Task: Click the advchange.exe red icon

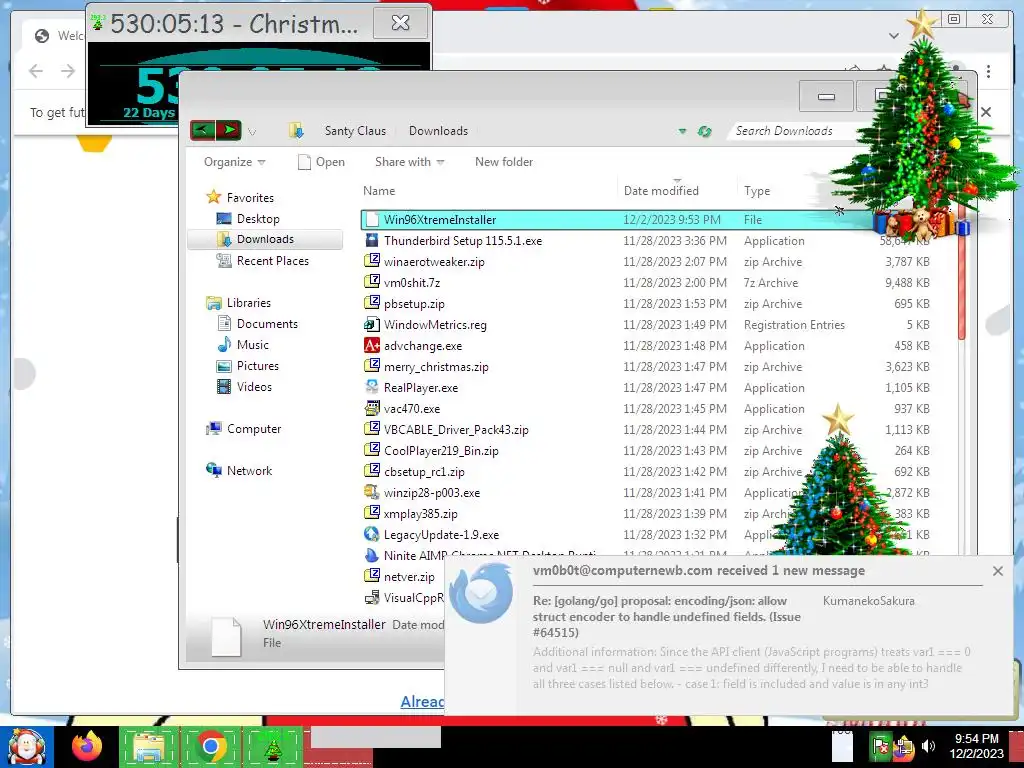Action: (x=372, y=345)
